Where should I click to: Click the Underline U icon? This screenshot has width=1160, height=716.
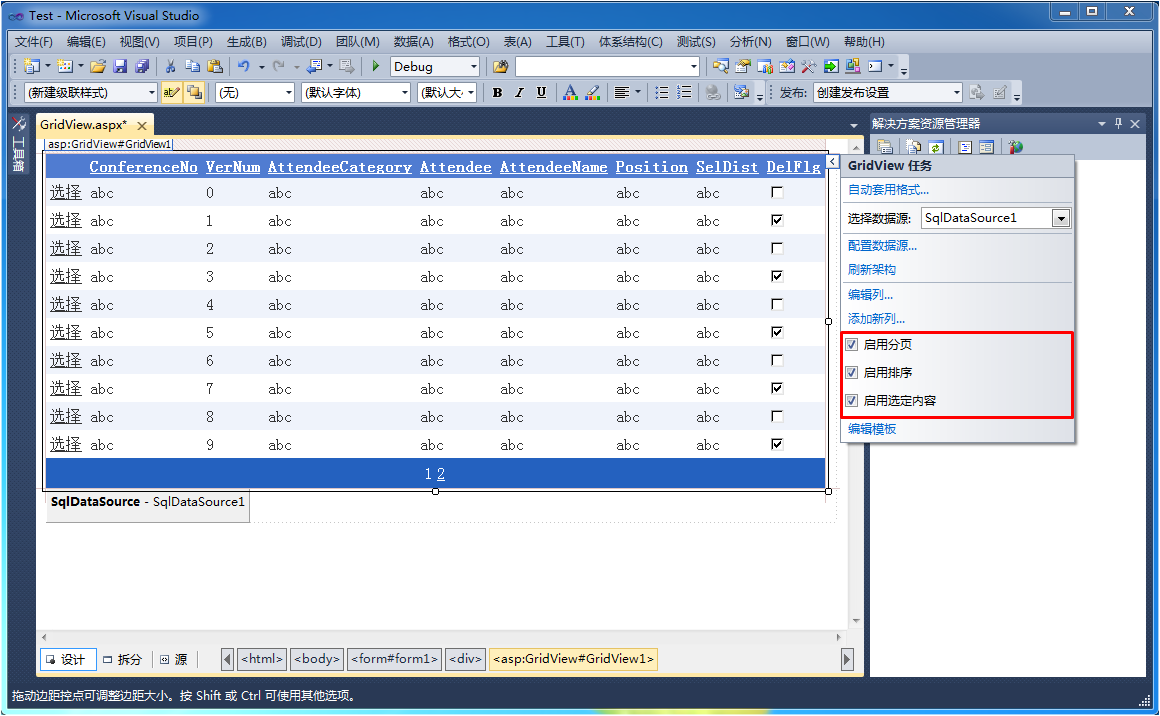pos(542,92)
